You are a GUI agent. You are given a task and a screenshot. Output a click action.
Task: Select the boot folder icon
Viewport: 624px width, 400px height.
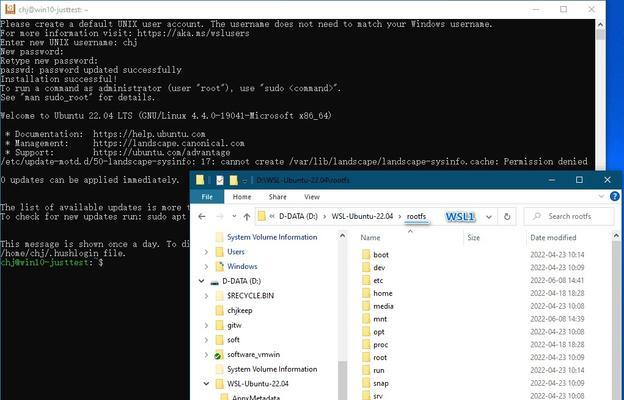(366, 255)
